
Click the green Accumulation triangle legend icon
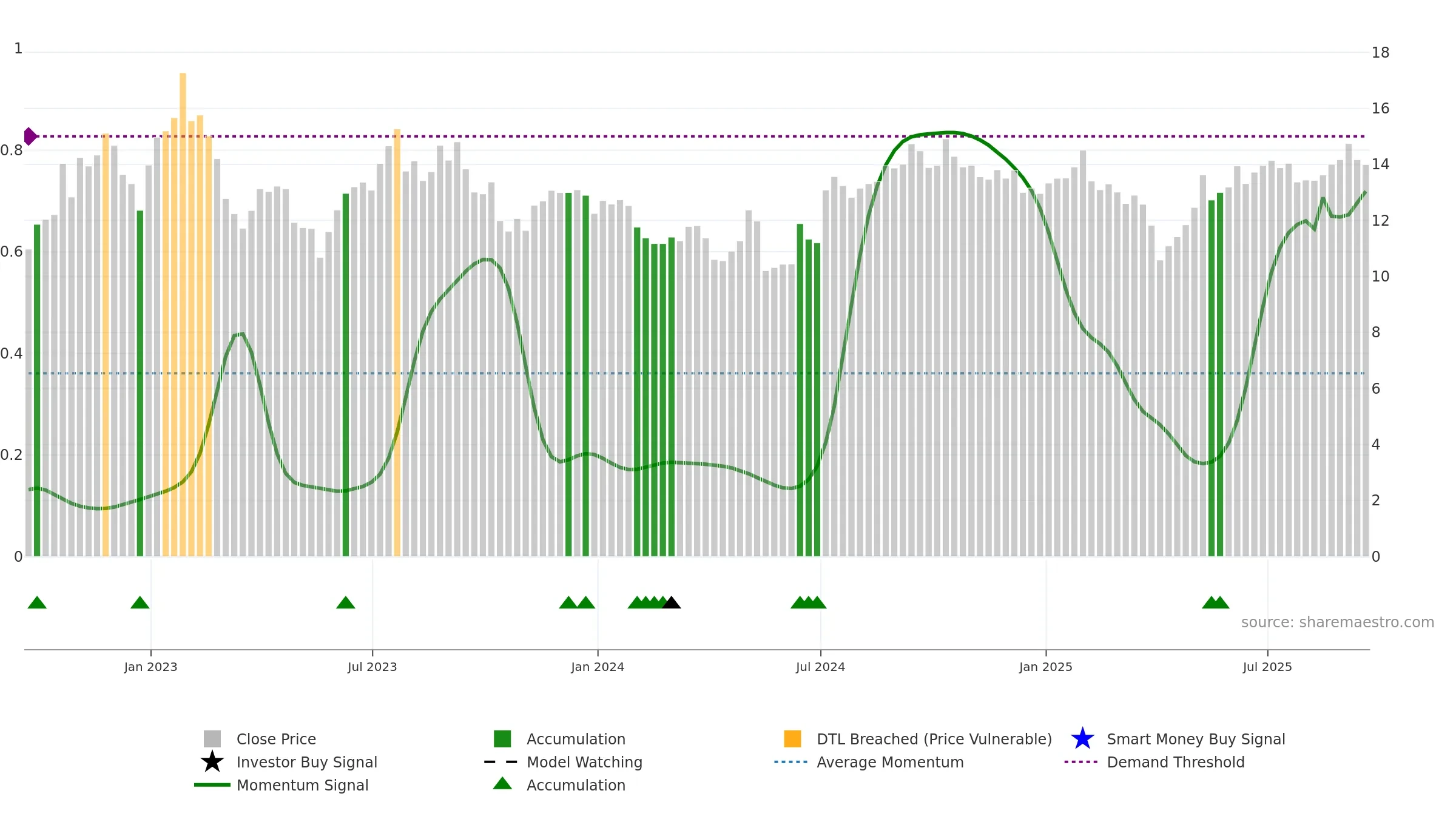tap(502, 783)
